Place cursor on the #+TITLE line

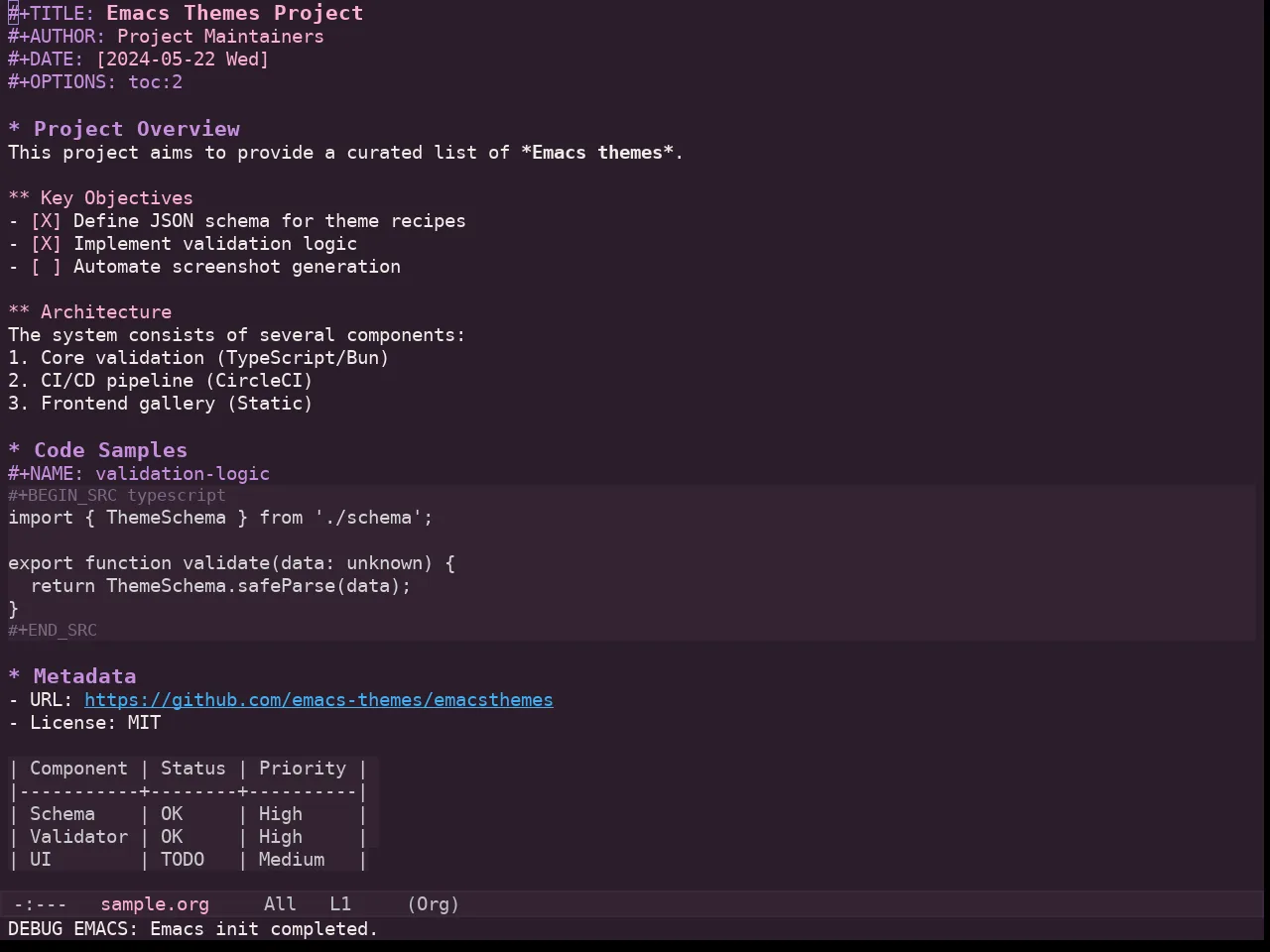186,13
